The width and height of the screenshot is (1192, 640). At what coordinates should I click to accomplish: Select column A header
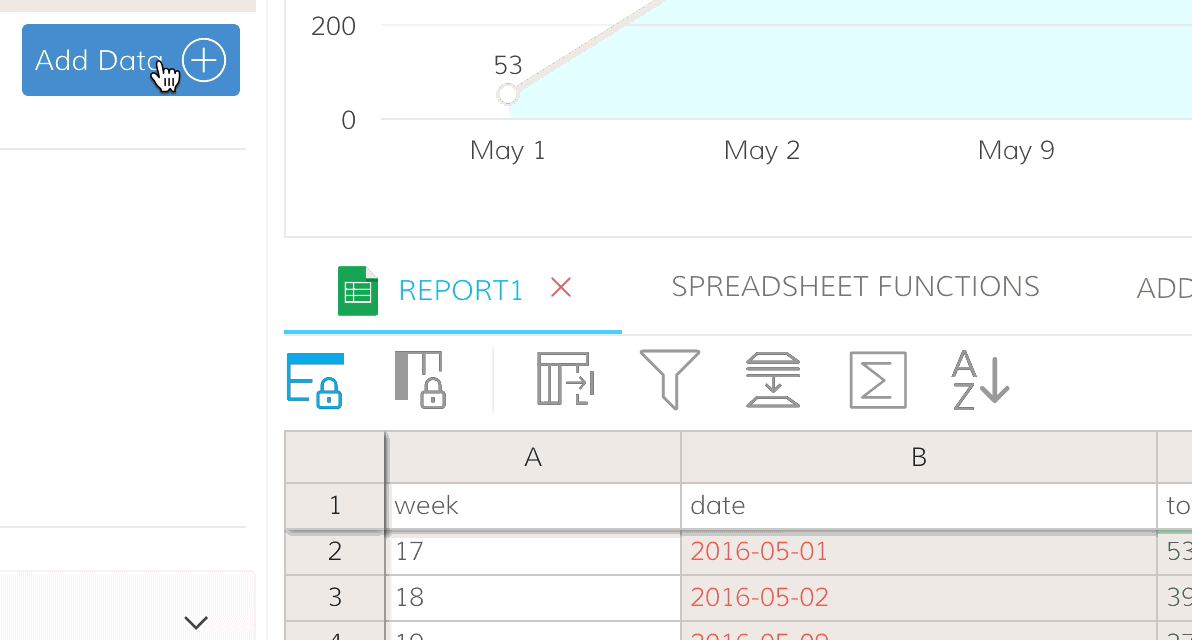point(533,457)
